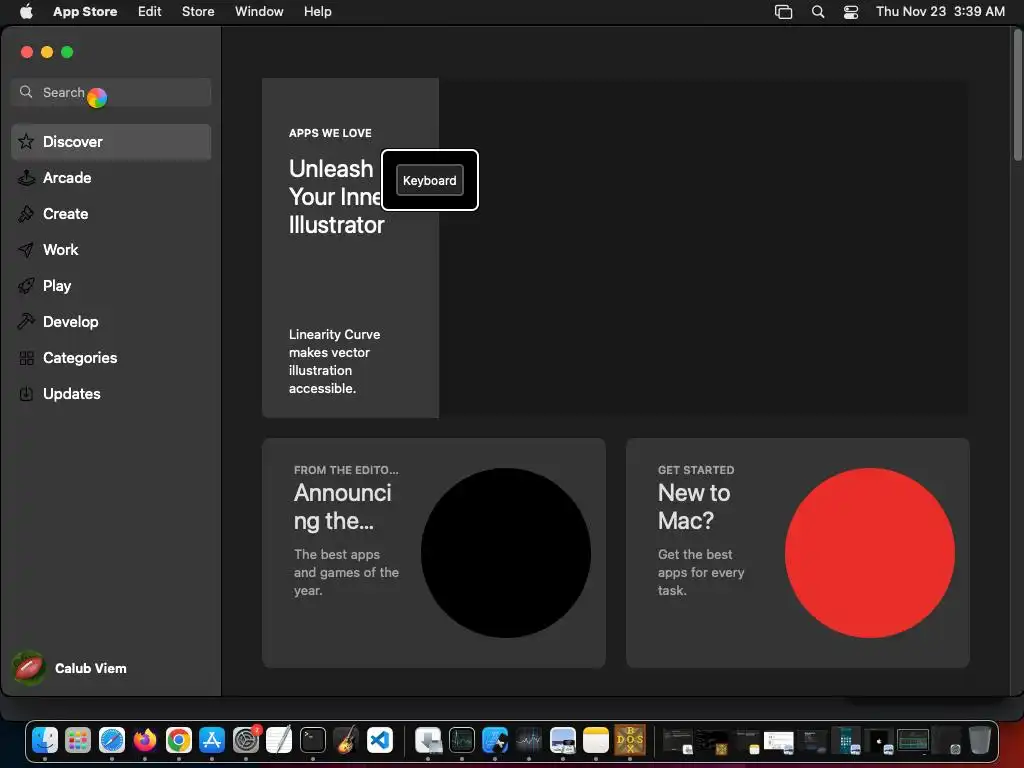Open Launchpad from the Dock
Viewport: 1024px width, 768px height.
[78, 740]
